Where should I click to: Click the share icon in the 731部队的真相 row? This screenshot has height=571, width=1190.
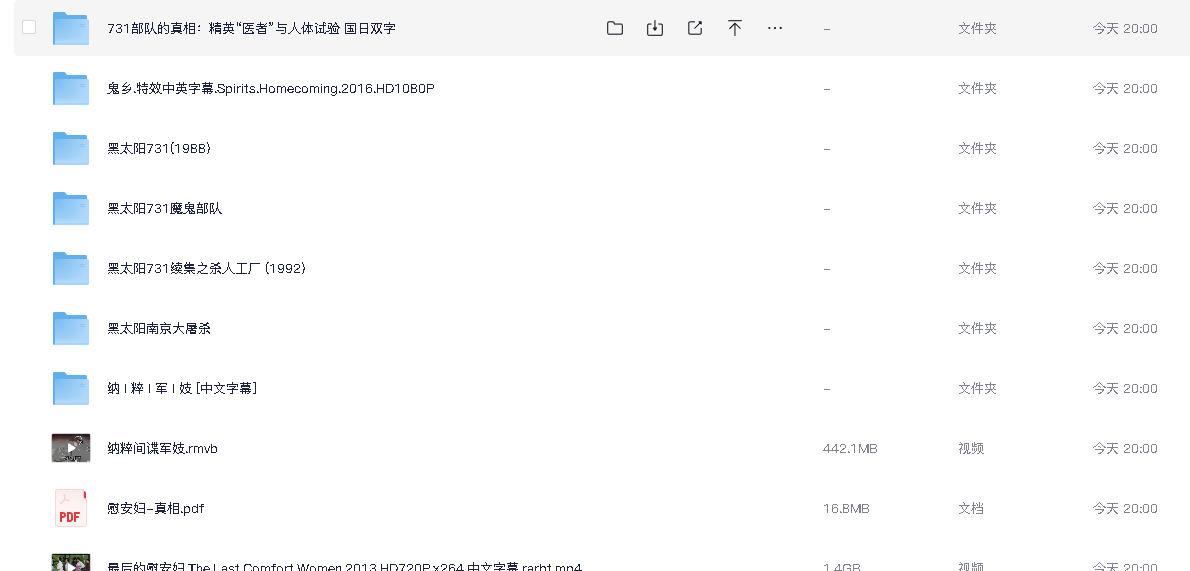(694, 28)
